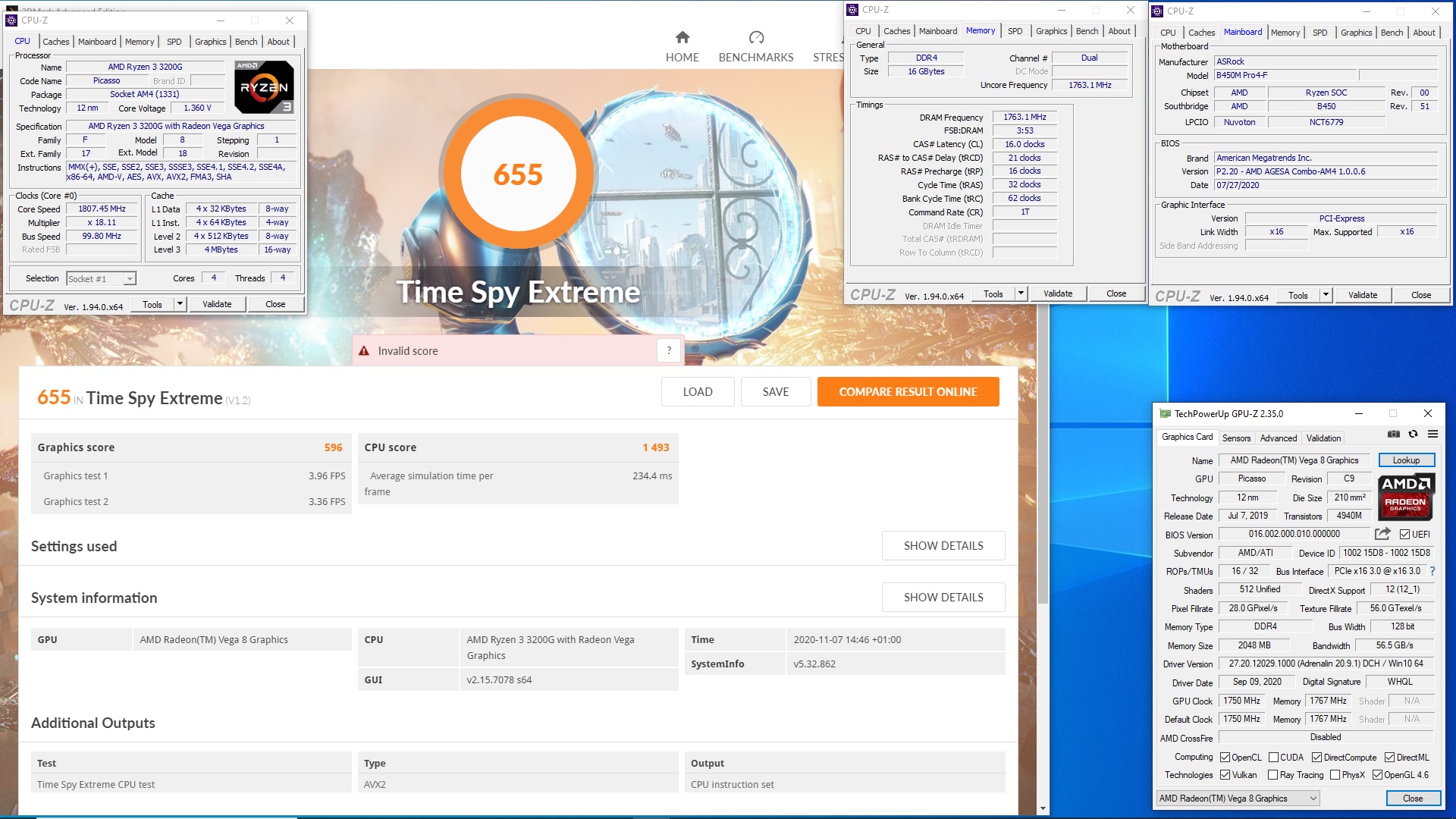Click the Graphics score value 596
This screenshot has width=1456, height=819.
(x=333, y=447)
